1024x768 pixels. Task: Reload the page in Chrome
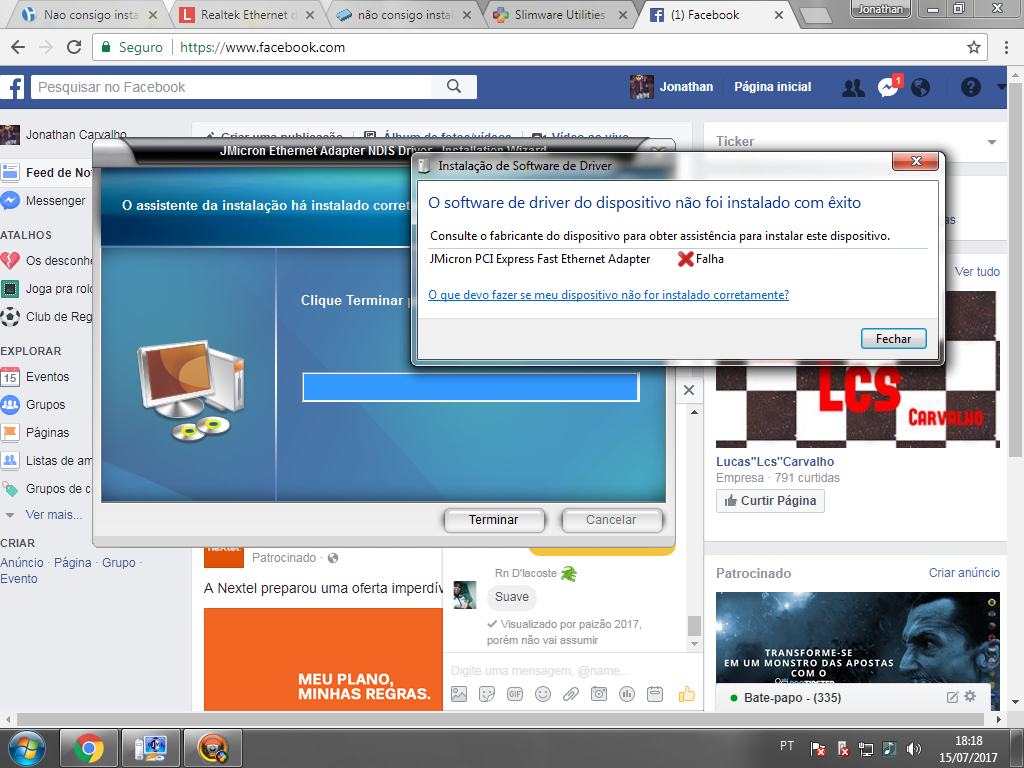[74, 47]
